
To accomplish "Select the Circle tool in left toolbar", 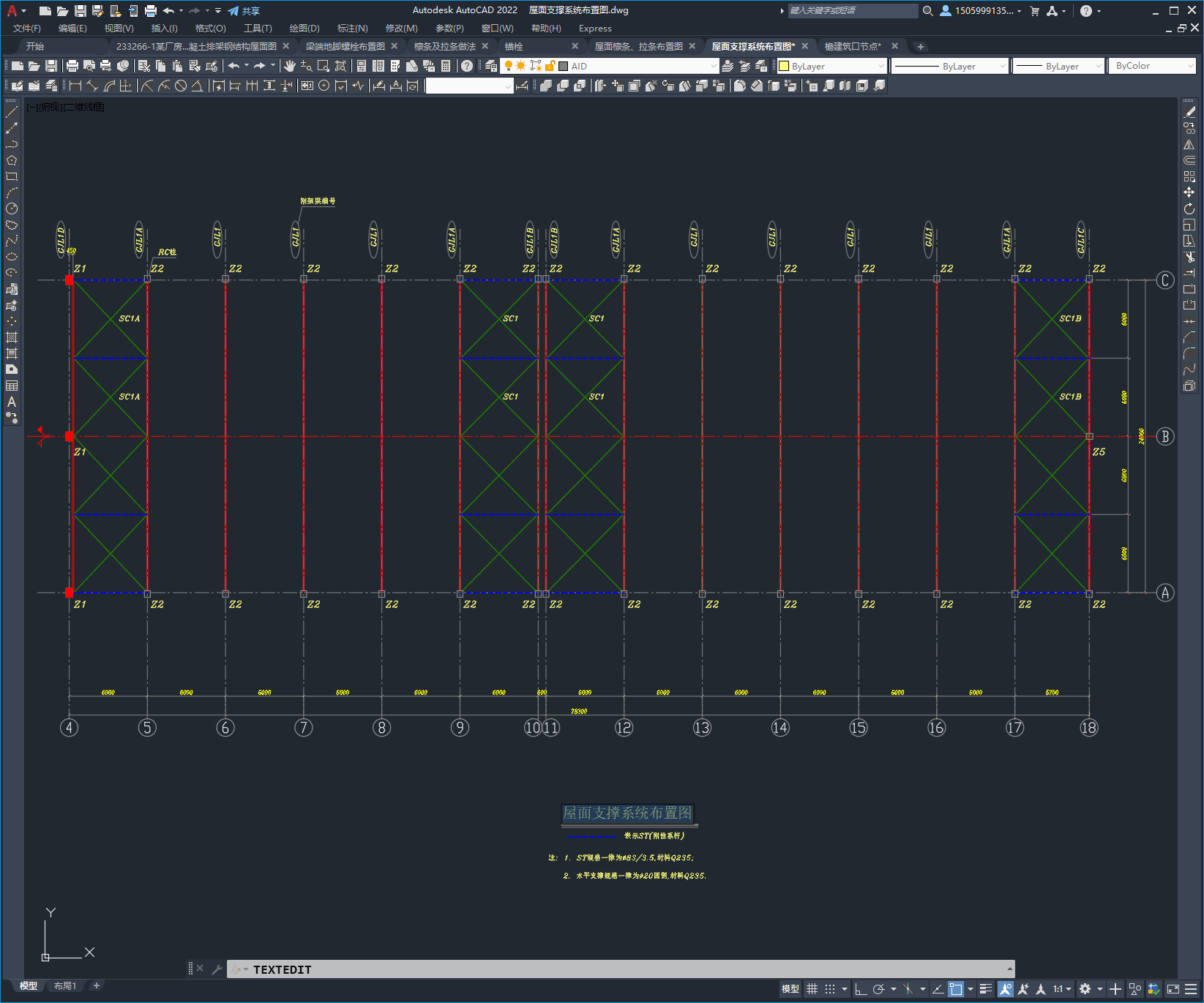I will (x=12, y=209).
